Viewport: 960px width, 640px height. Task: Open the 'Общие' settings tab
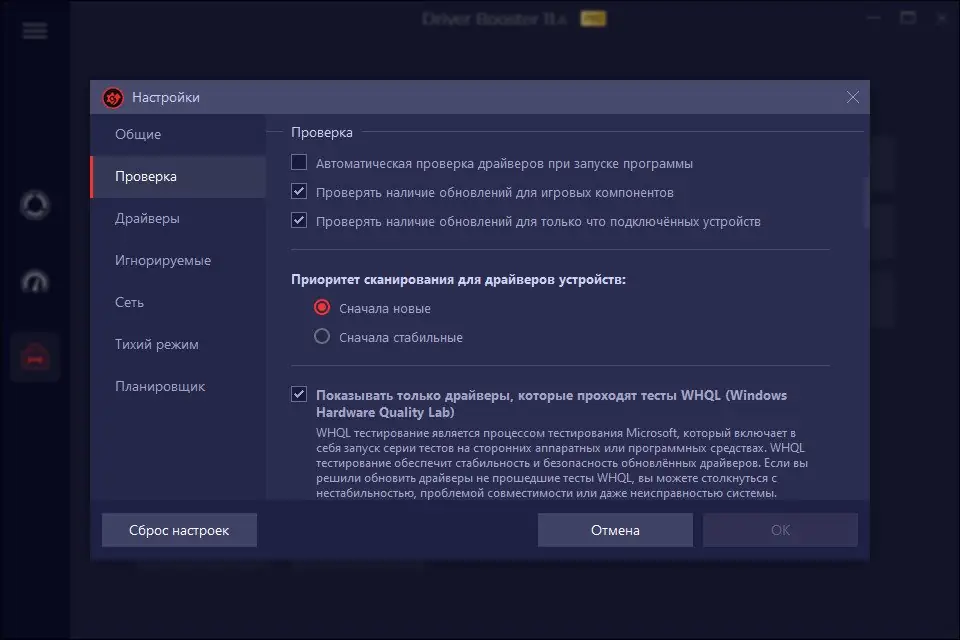pyautogui.click(x=178, y=134)
